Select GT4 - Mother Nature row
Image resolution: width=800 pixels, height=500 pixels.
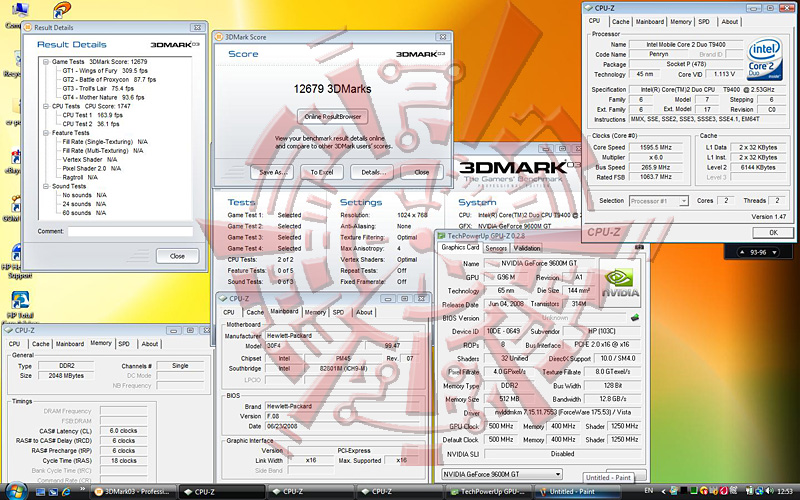(x=103, y=97)
